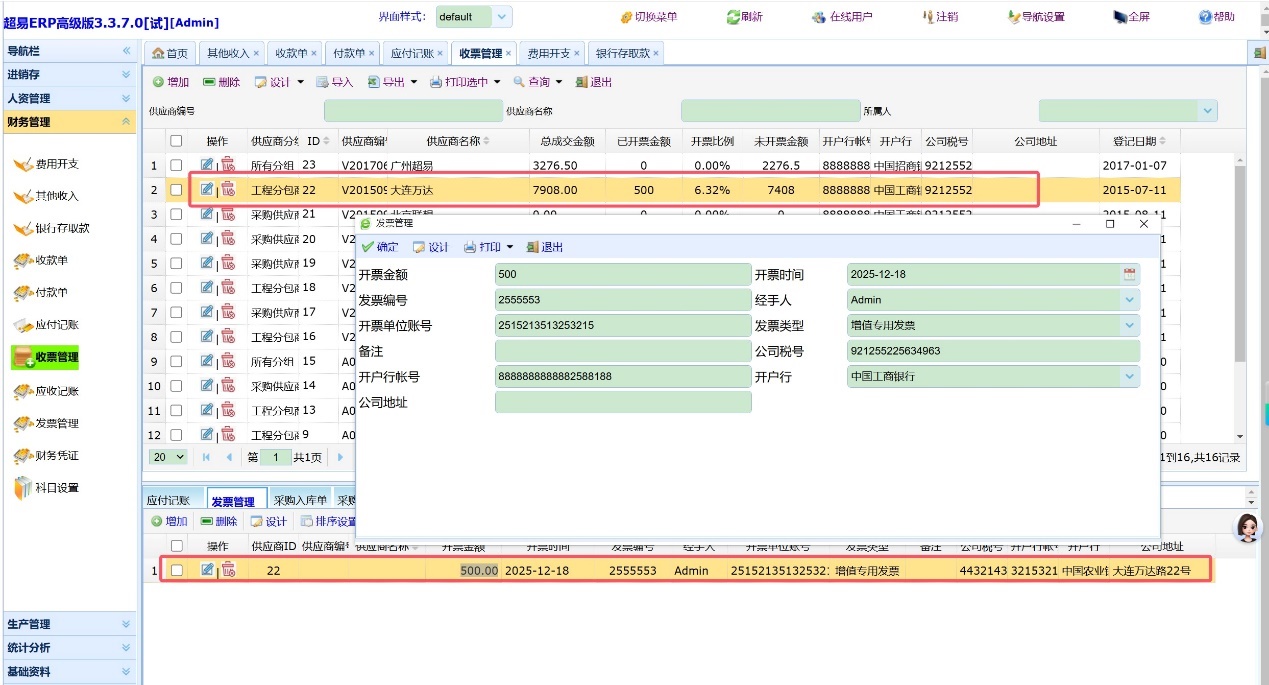
Task: Open the 发票类型 dropdown
Action: (x=1130, y=325)
